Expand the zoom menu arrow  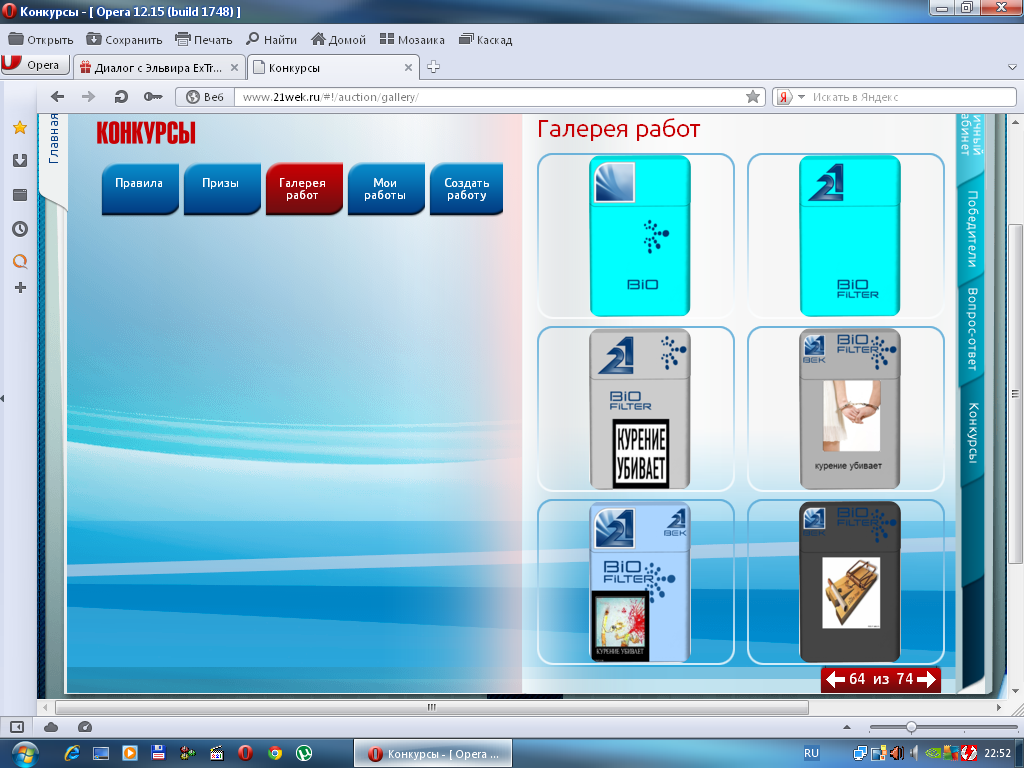pyautogui.click(x=847, y=727)
